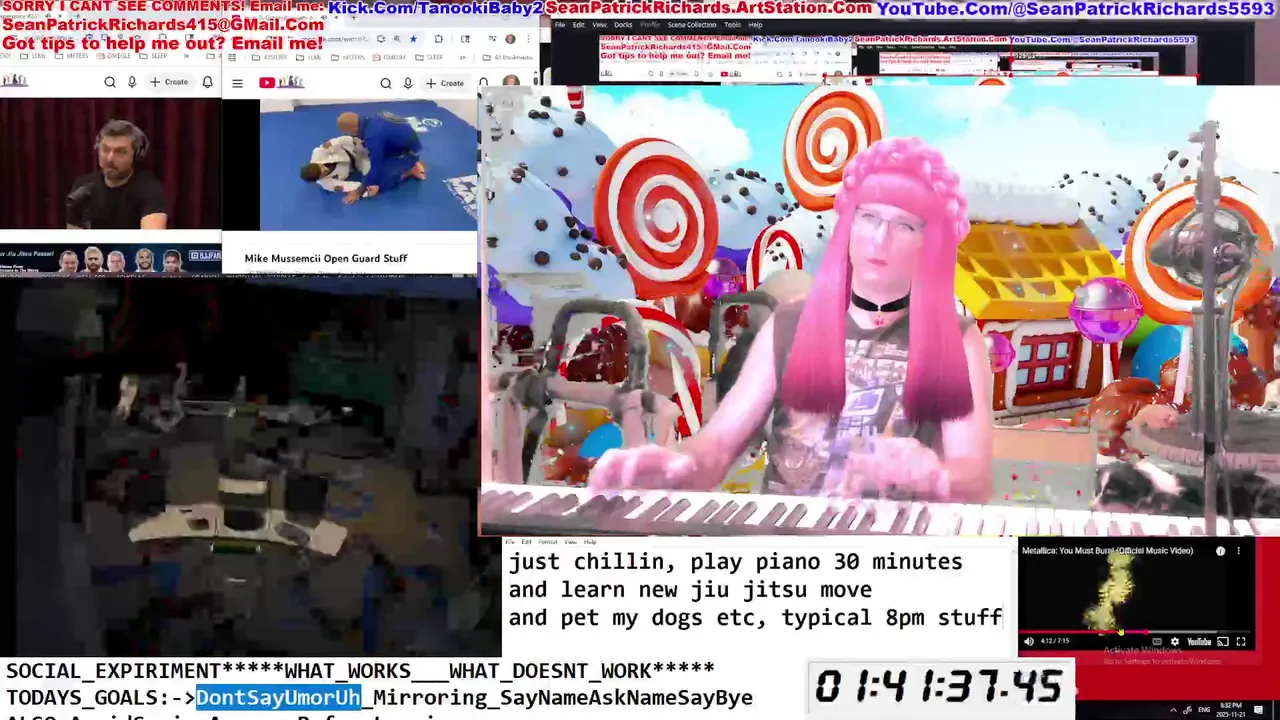Image resolution: width=1280 pixels, height=720 pixels.
Task: Cast the Metallica video to a device
Action: click(x=1223, y=641)
